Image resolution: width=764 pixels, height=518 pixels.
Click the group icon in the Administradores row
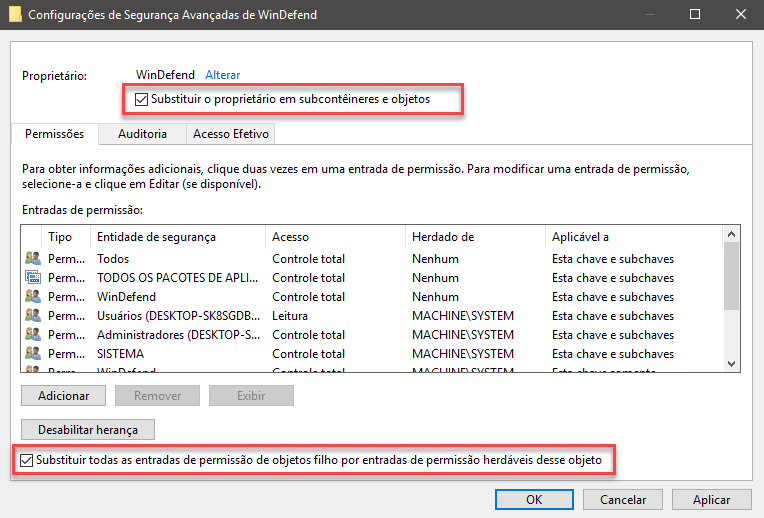[x=33, y=334]
